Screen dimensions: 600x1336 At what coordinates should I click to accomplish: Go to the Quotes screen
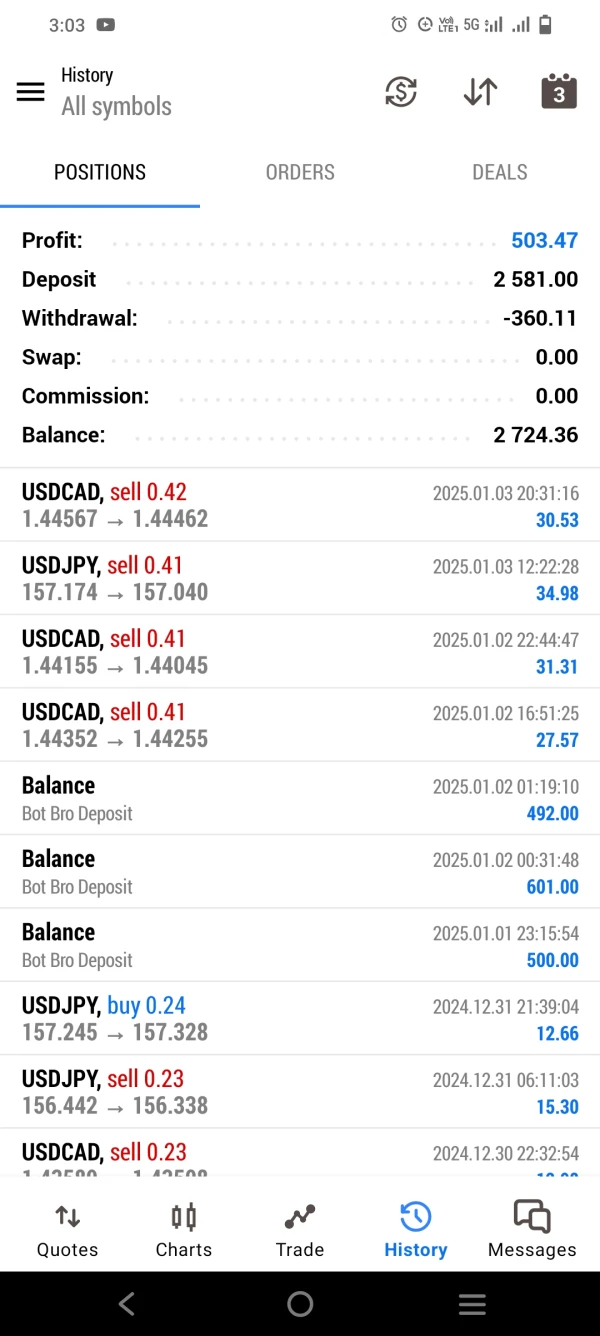pos(67,1230)
